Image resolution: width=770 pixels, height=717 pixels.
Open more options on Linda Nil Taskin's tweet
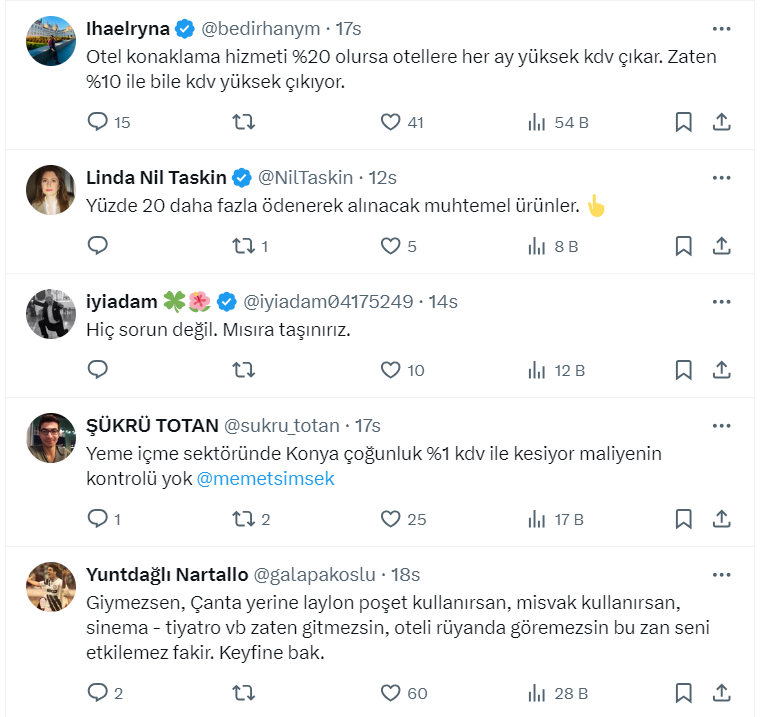[x=721, y=177]
